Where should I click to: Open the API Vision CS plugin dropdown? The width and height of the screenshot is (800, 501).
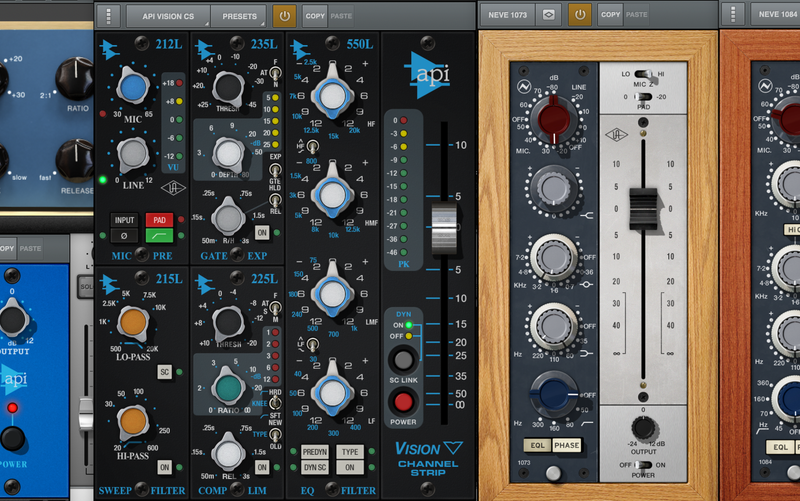168,16
